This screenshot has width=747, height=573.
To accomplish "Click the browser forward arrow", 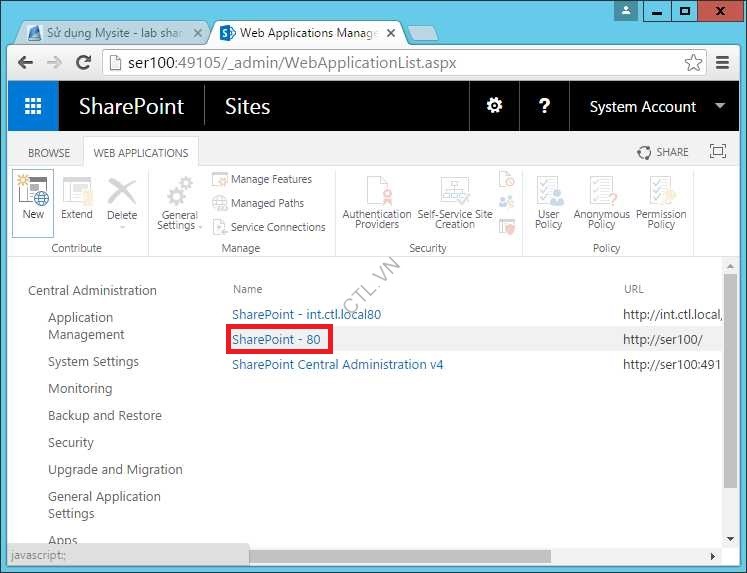I will coord(54,62).
